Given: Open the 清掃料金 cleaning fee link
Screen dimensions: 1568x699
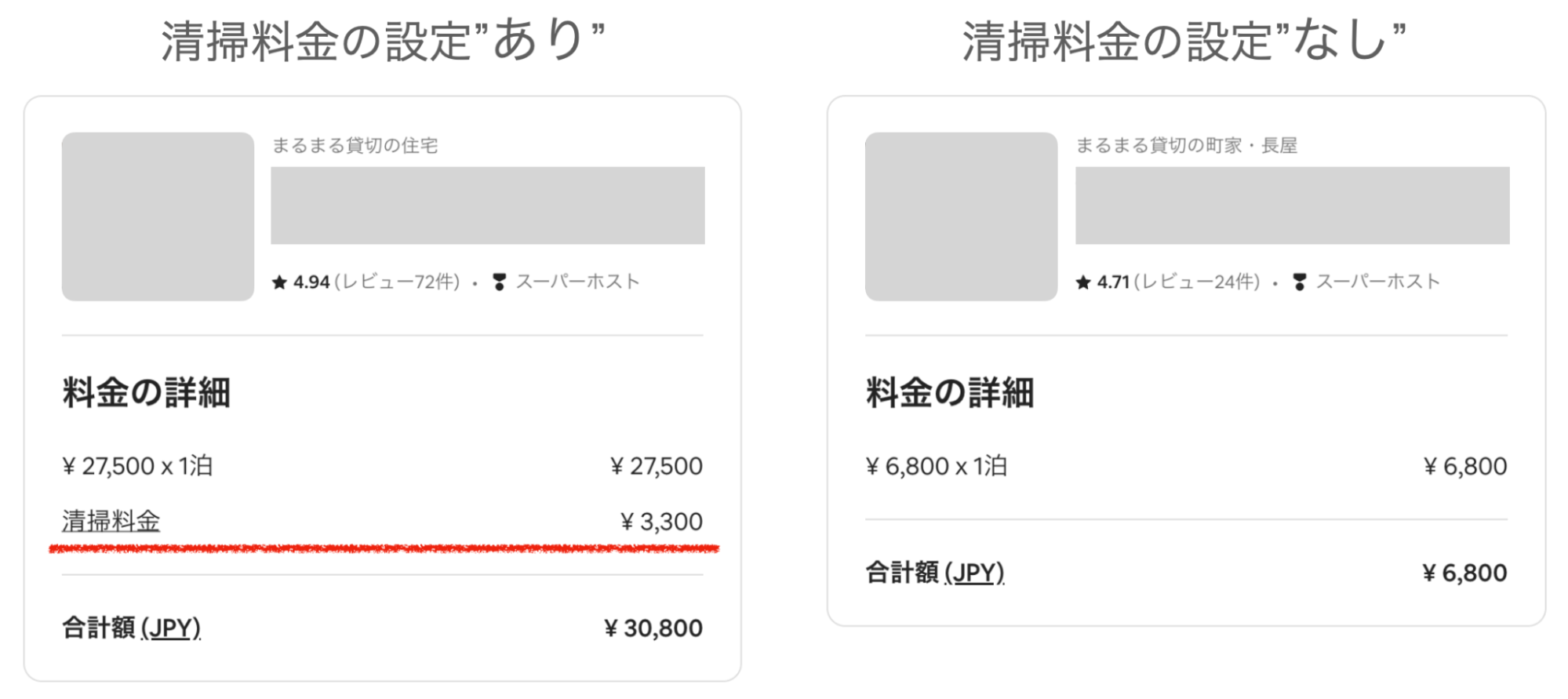Looking at the screenshot, I should point(111,522).
